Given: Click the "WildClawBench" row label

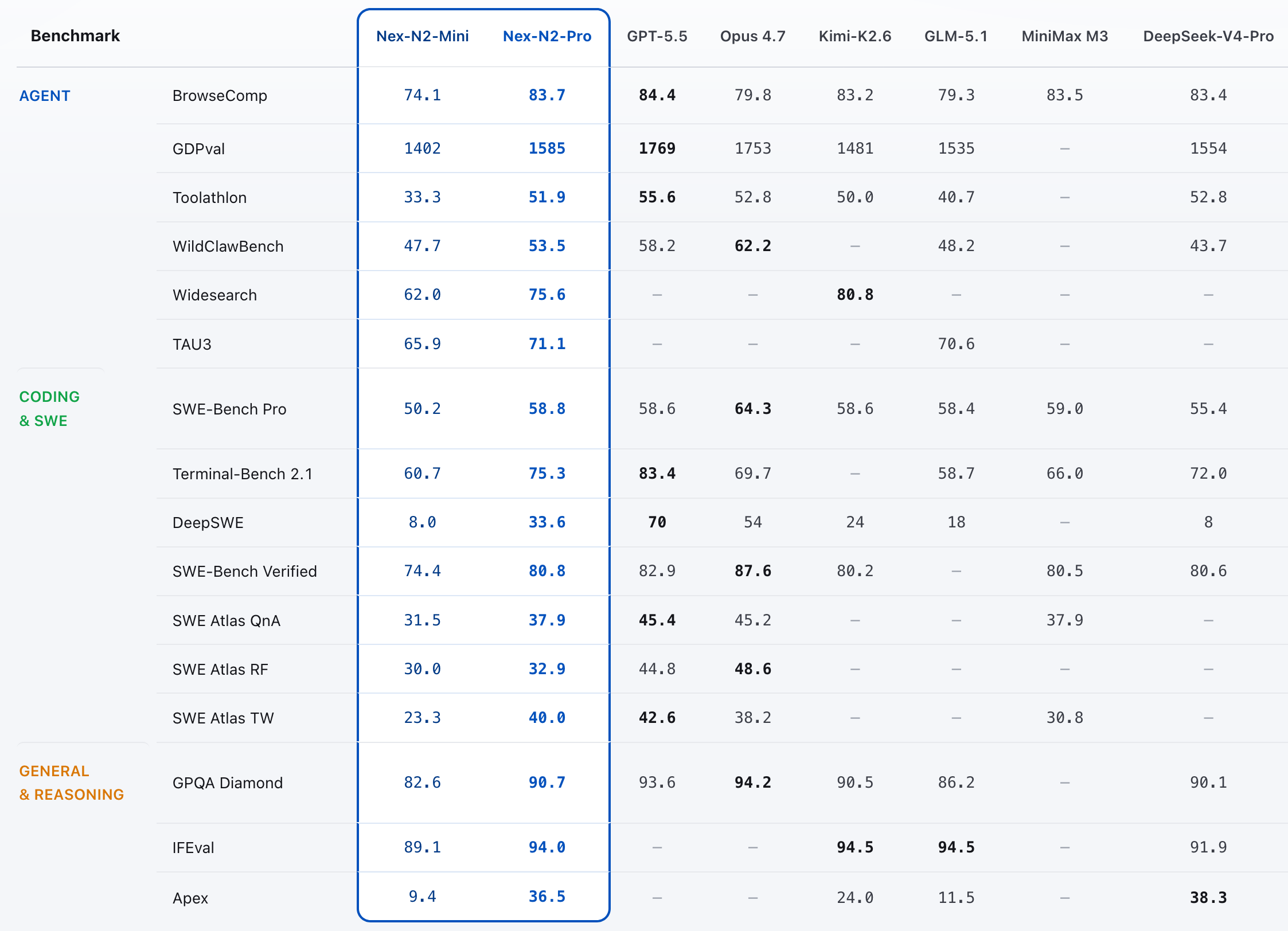Looking at the screenshot, I should [228, 247].
